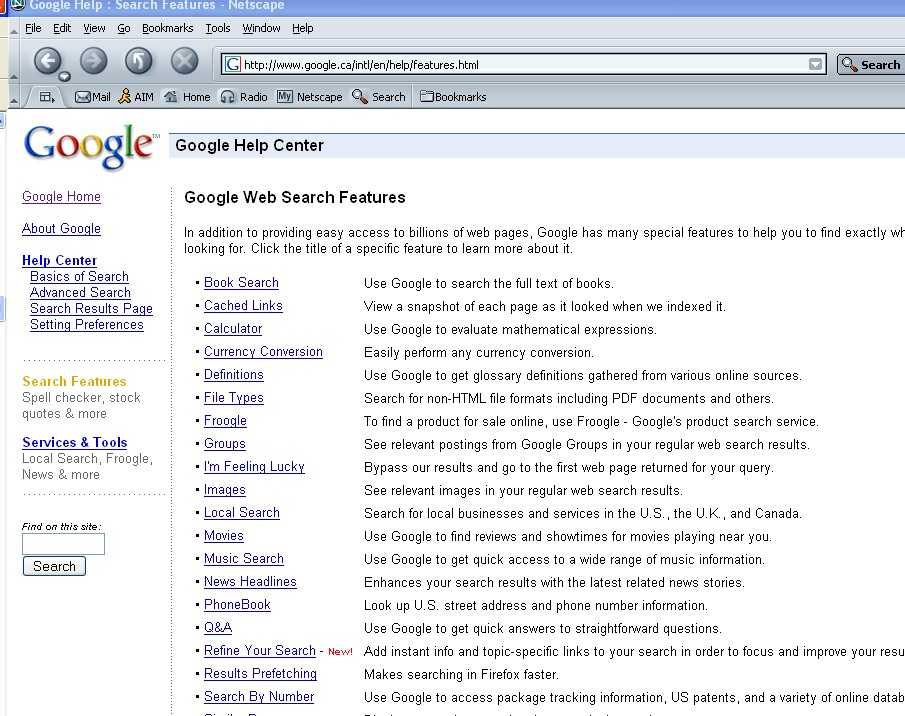Open the Local Search feature link
This screenshot has height=716, width=905.
tap(242, 513)
